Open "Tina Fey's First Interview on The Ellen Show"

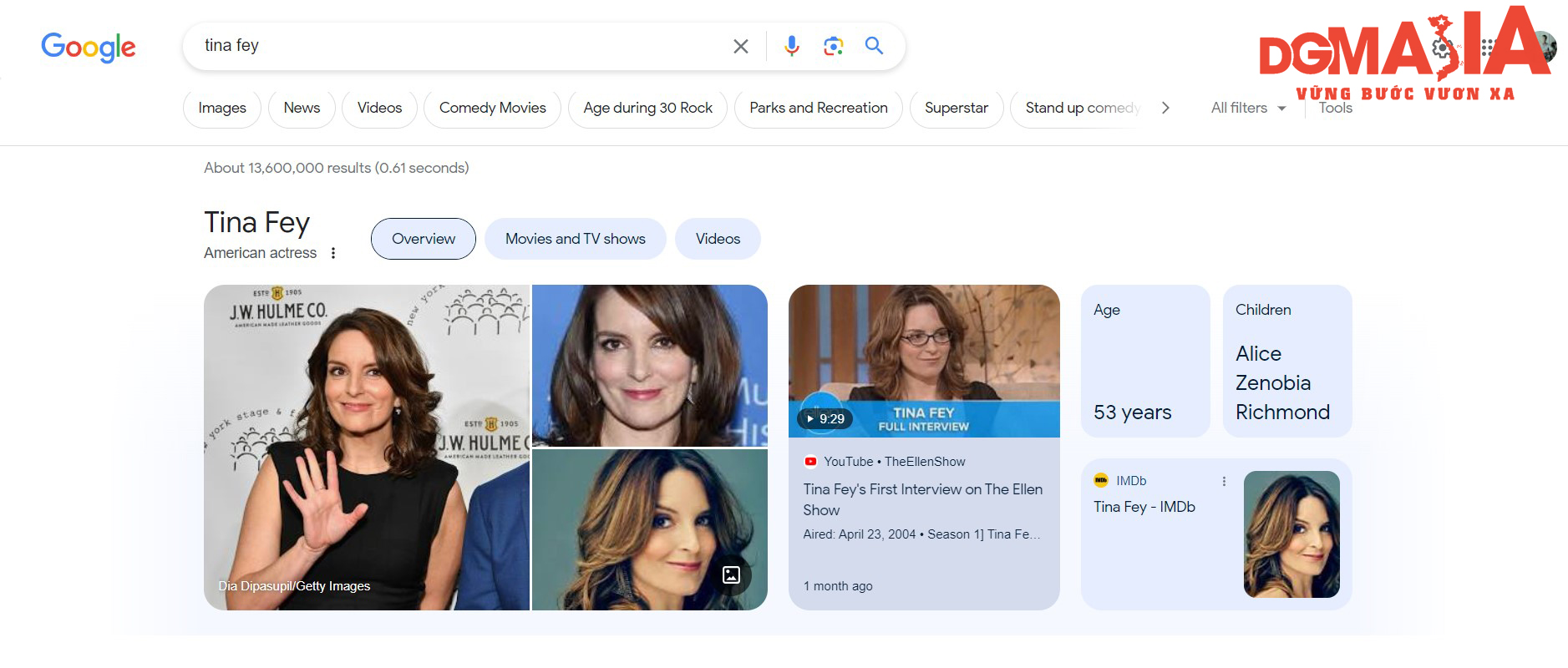tap(923, 499)
